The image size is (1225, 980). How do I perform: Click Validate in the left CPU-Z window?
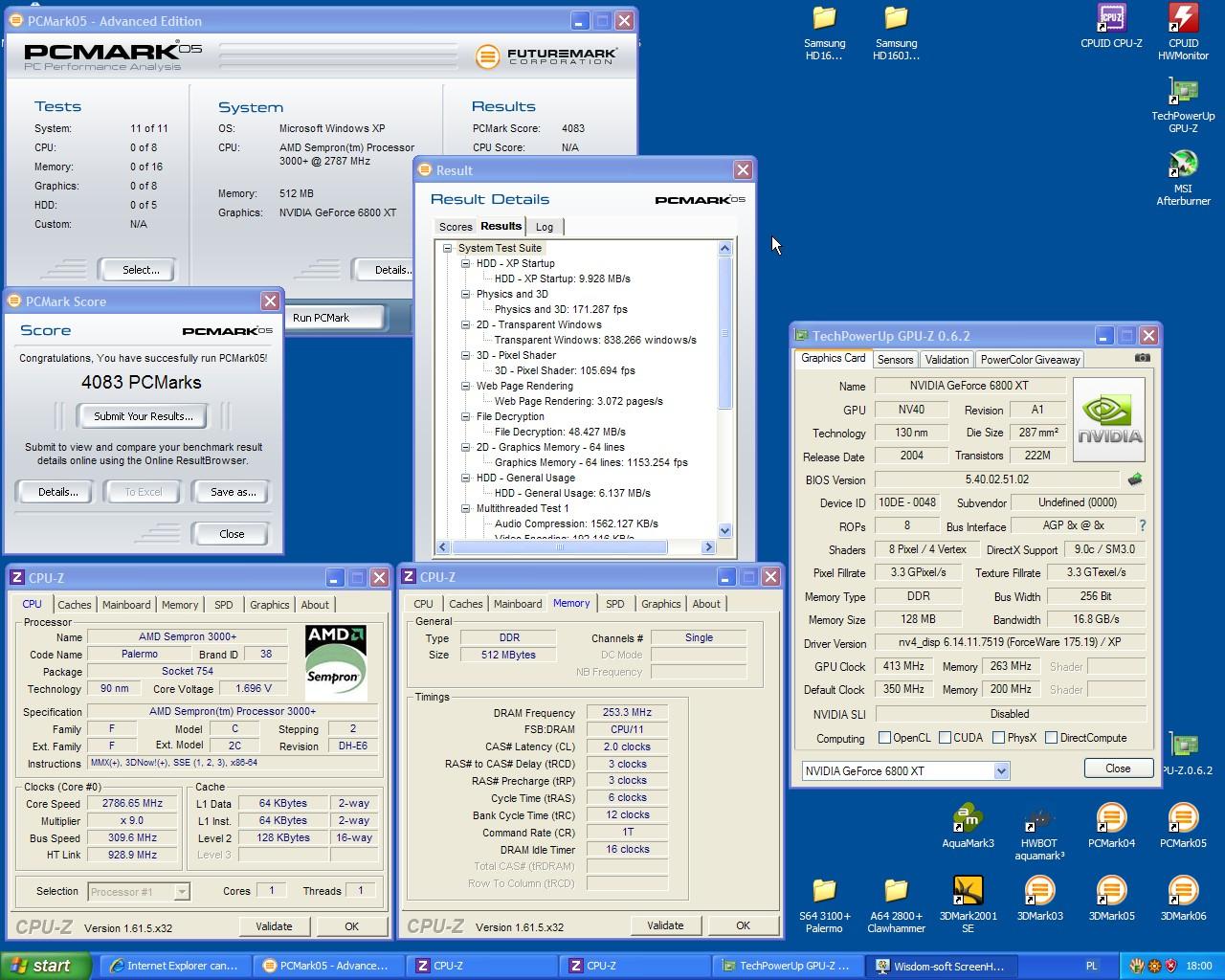point(274,926)
